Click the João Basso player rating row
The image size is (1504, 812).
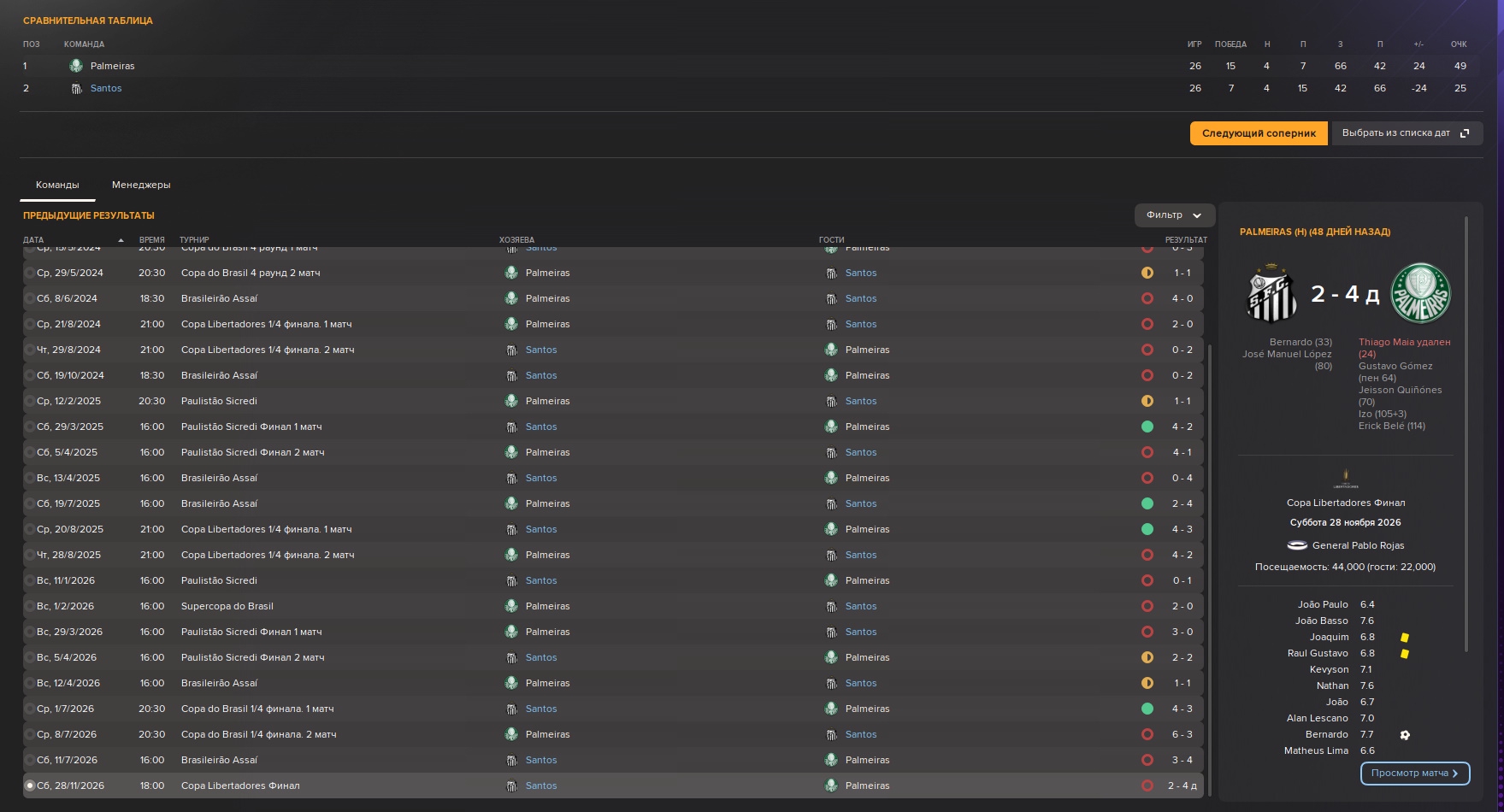point(1346,621)
